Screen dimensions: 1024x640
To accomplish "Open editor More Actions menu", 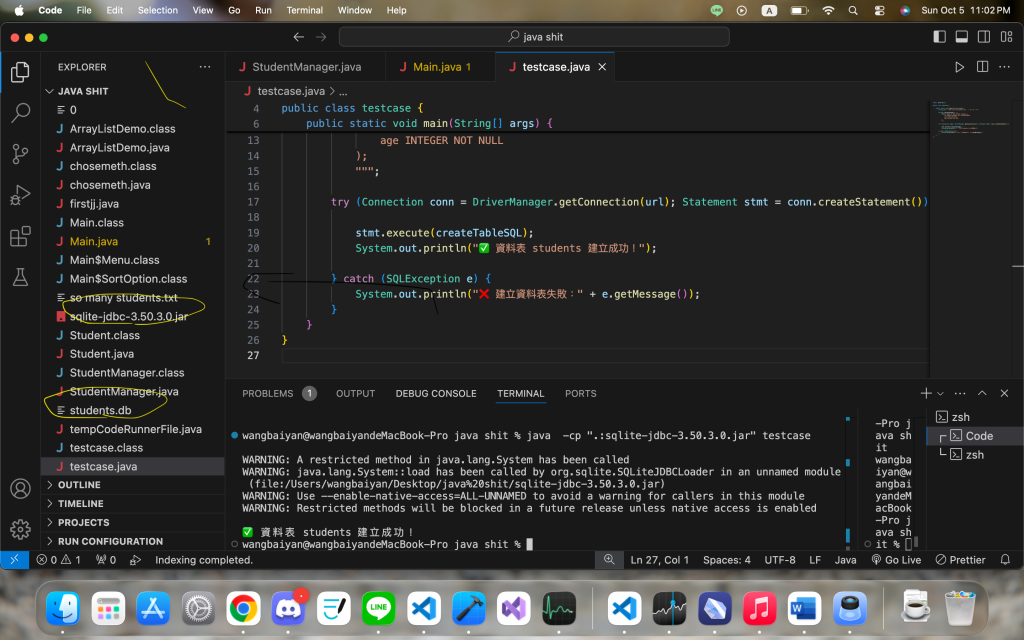I will pos(1004,67).
